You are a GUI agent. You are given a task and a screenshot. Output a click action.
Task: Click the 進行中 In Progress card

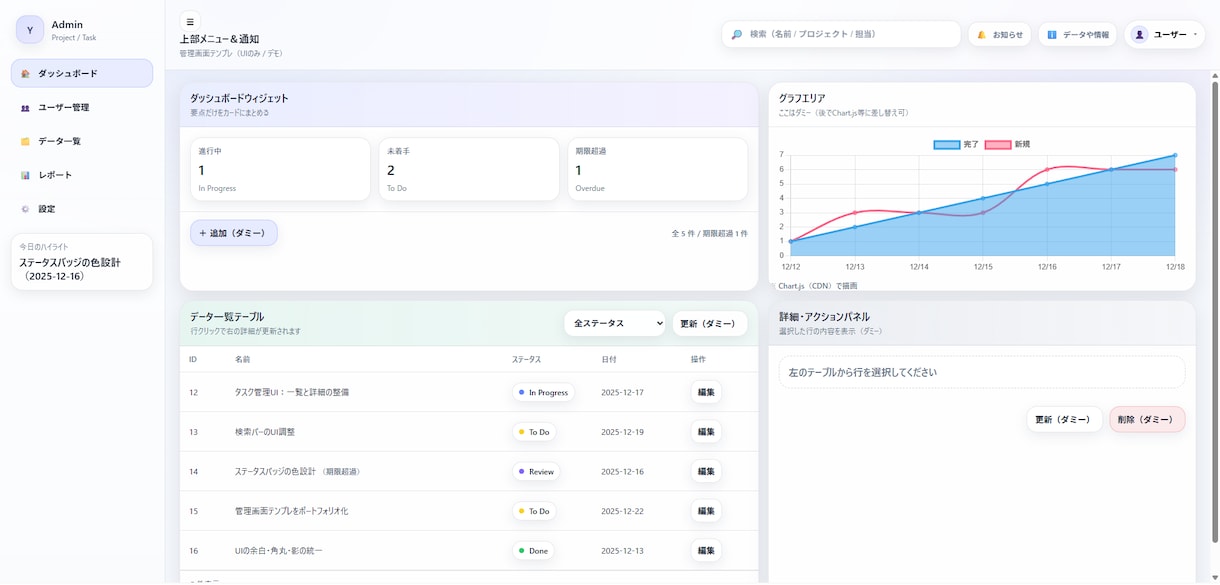pyautogui.click(x=280, y=169)
